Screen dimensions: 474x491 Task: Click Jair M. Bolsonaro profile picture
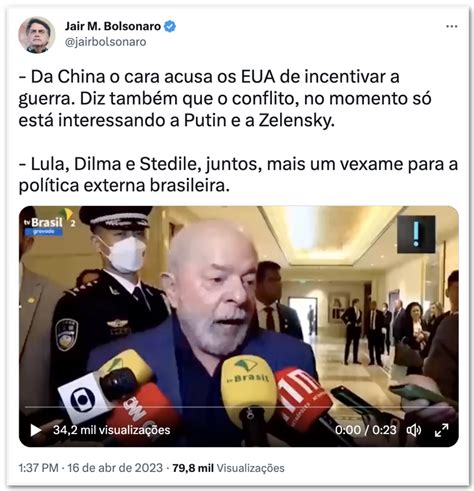click(37, 35)
